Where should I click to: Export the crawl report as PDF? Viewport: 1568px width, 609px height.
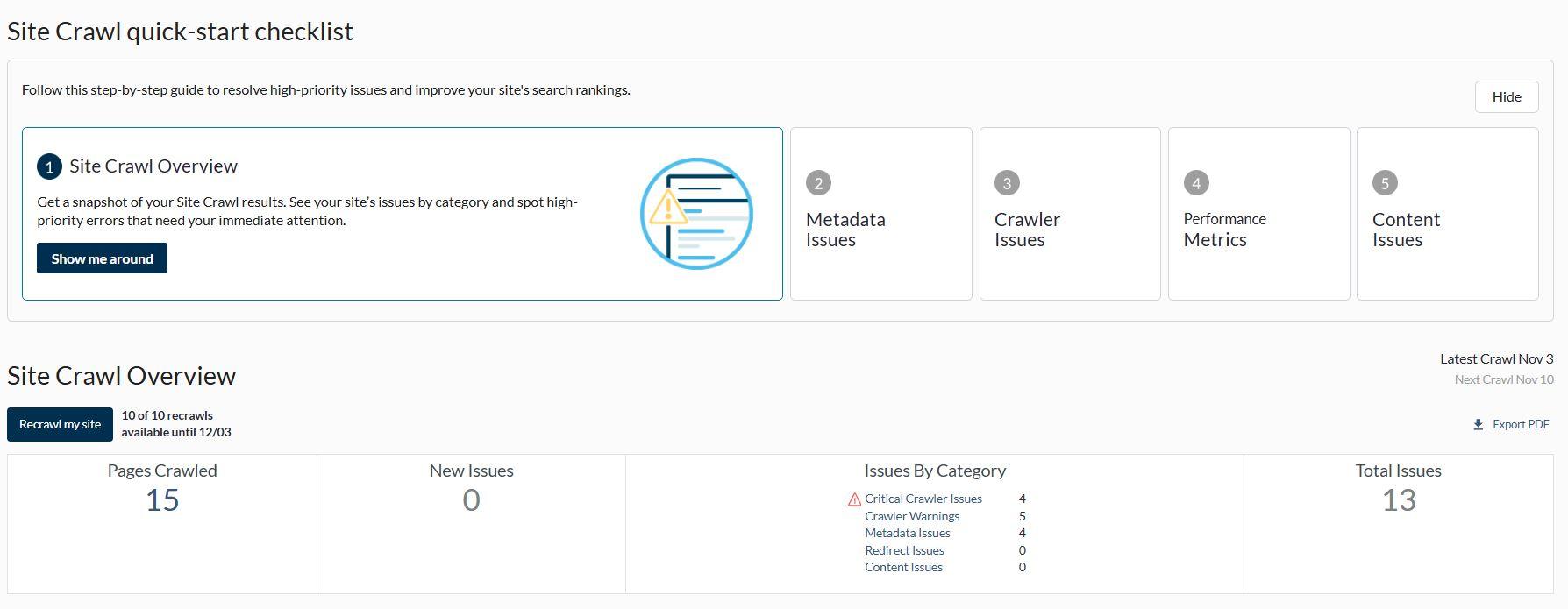tap(1520, 424)
